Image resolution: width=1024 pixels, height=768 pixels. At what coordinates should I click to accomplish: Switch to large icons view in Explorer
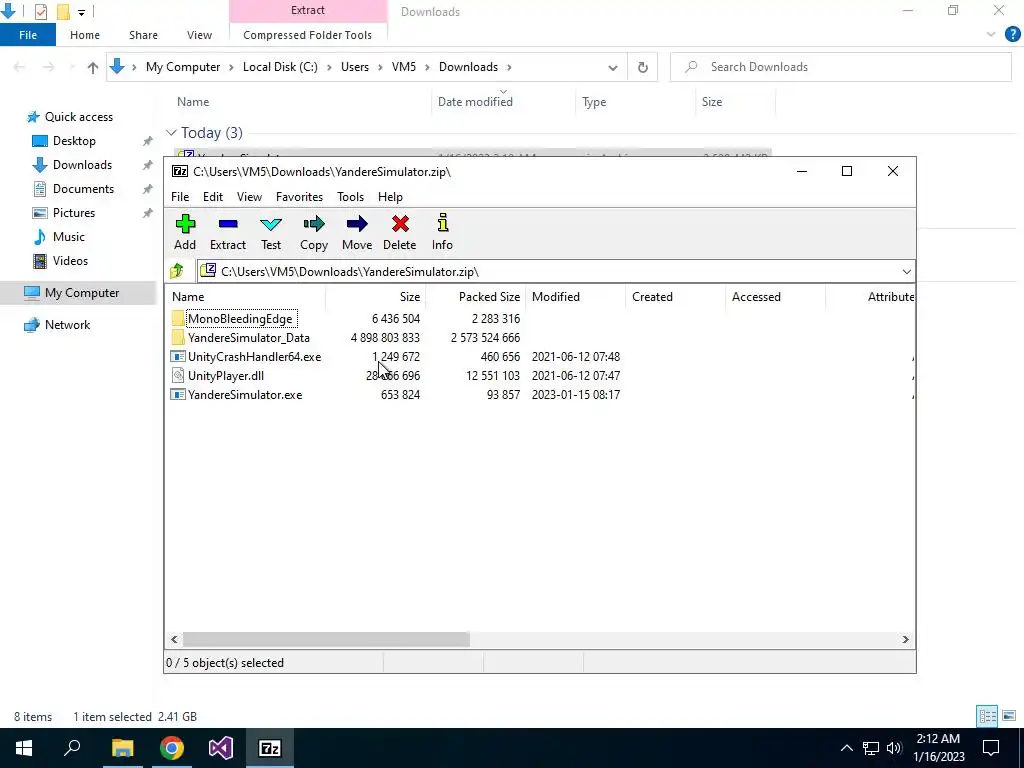click(x=1009, y=716)
